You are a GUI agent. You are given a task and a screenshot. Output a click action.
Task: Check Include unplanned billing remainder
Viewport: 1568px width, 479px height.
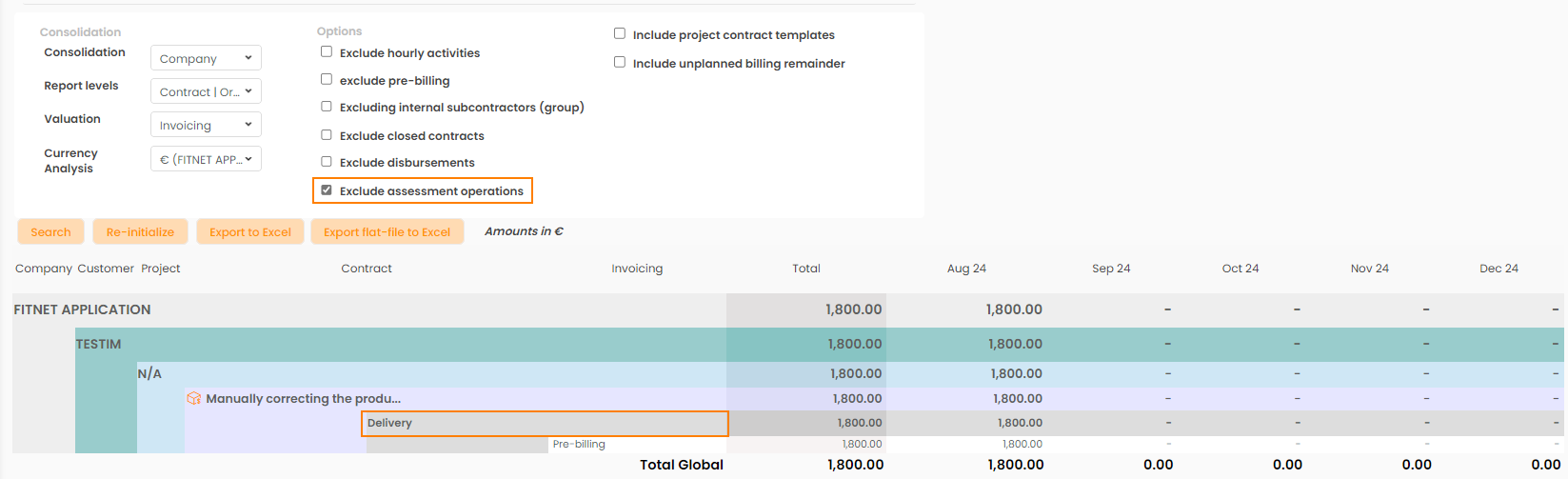(x=620, y=63)
